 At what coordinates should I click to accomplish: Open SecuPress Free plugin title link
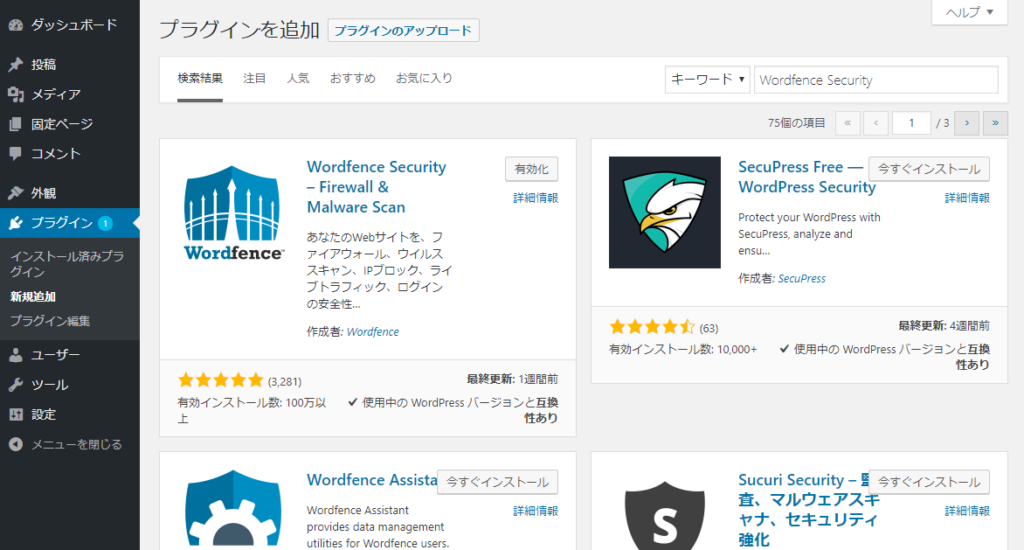807,177
